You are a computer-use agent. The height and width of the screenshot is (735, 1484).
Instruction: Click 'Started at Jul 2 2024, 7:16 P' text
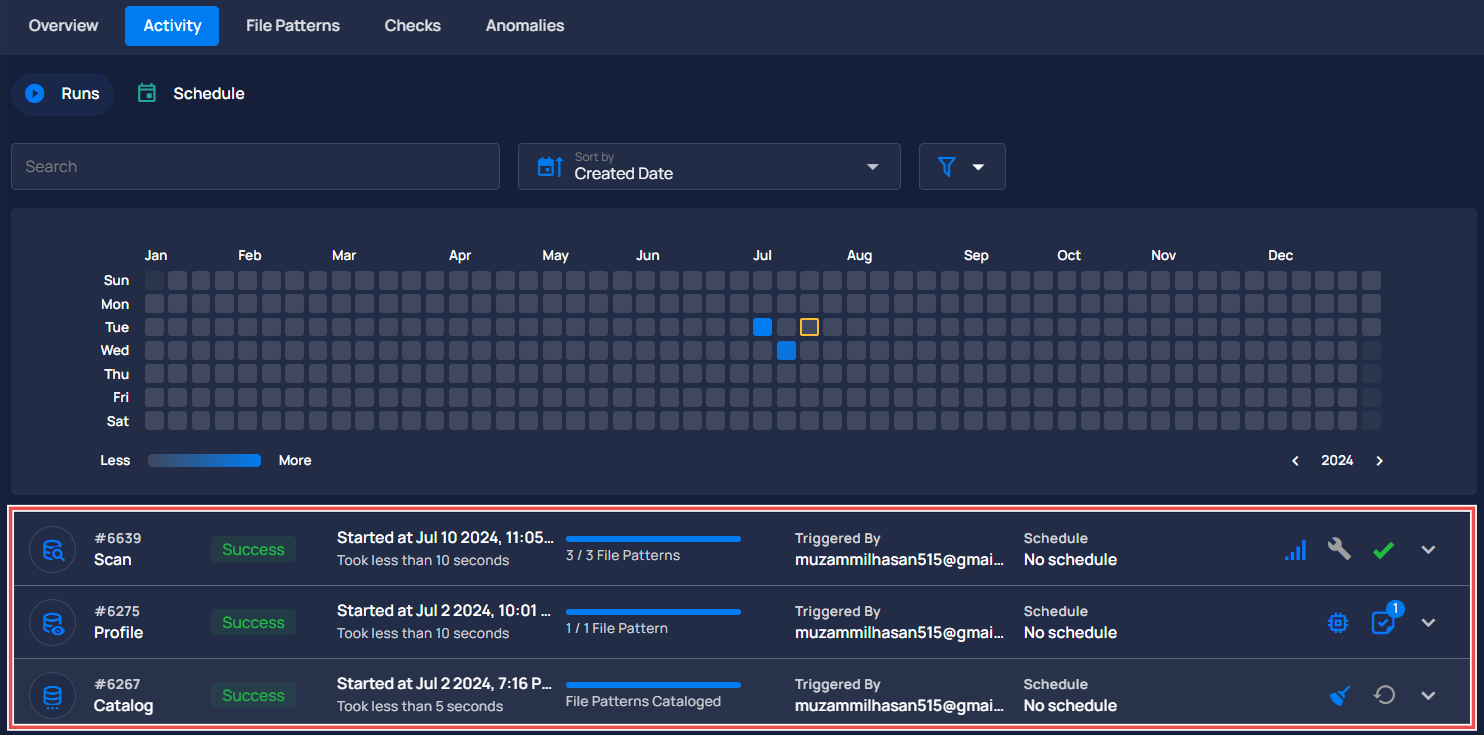click(445, 683)
